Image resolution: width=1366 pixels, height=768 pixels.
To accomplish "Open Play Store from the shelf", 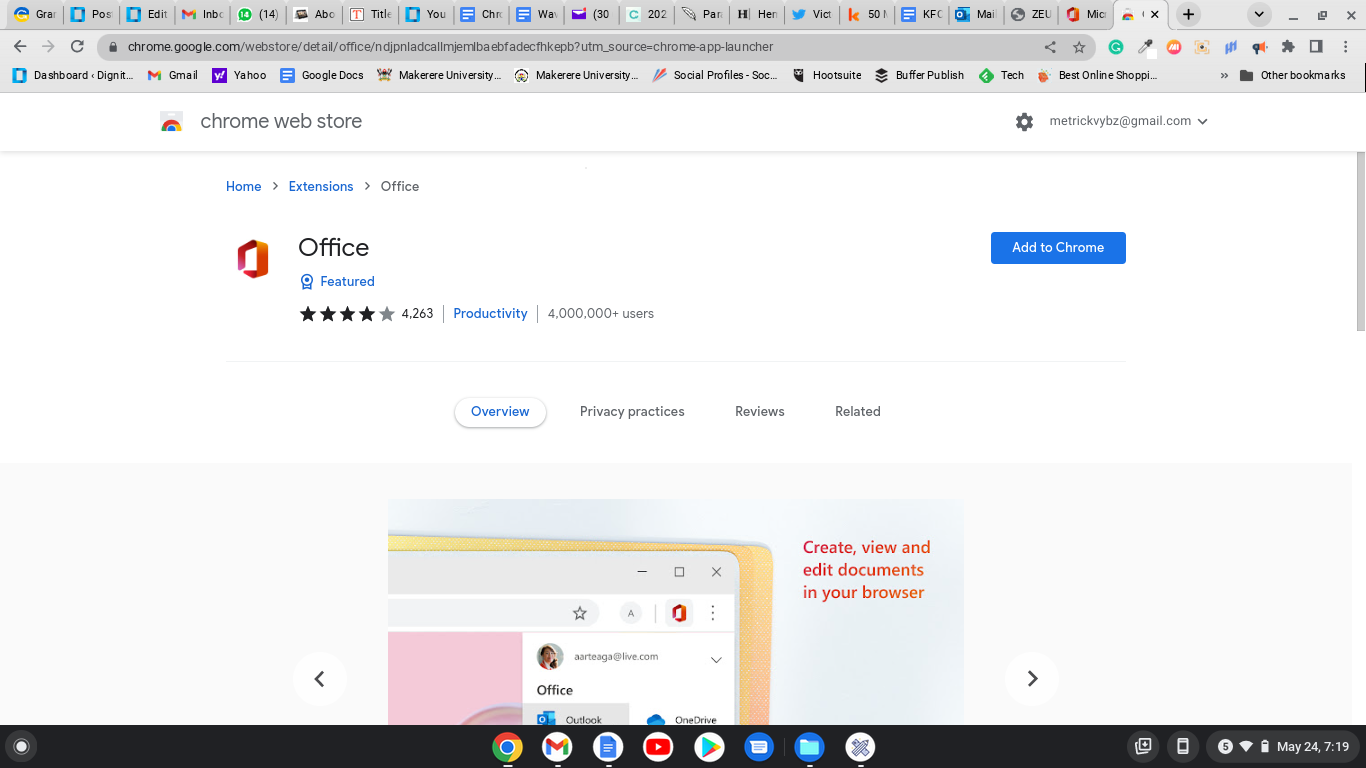I will pyautogui.click(x=709, y=747).
